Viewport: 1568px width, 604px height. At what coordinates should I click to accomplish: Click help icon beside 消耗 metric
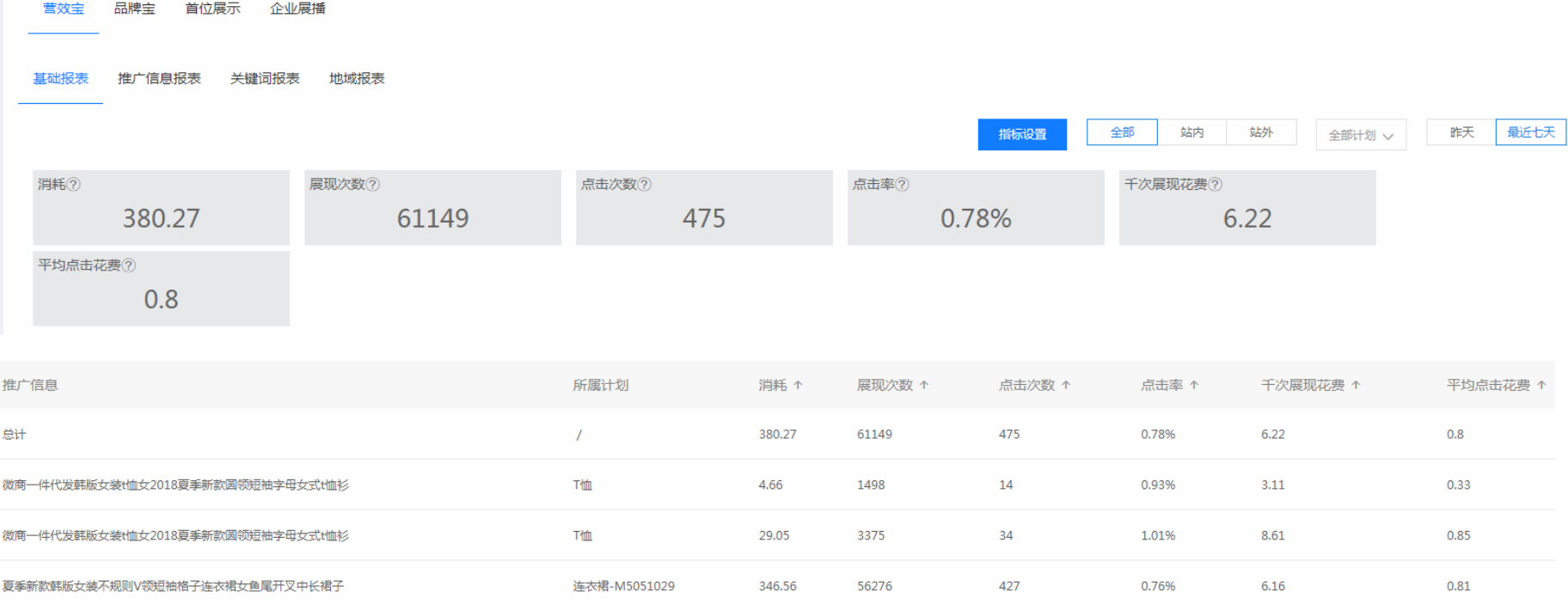coord(74,185)
